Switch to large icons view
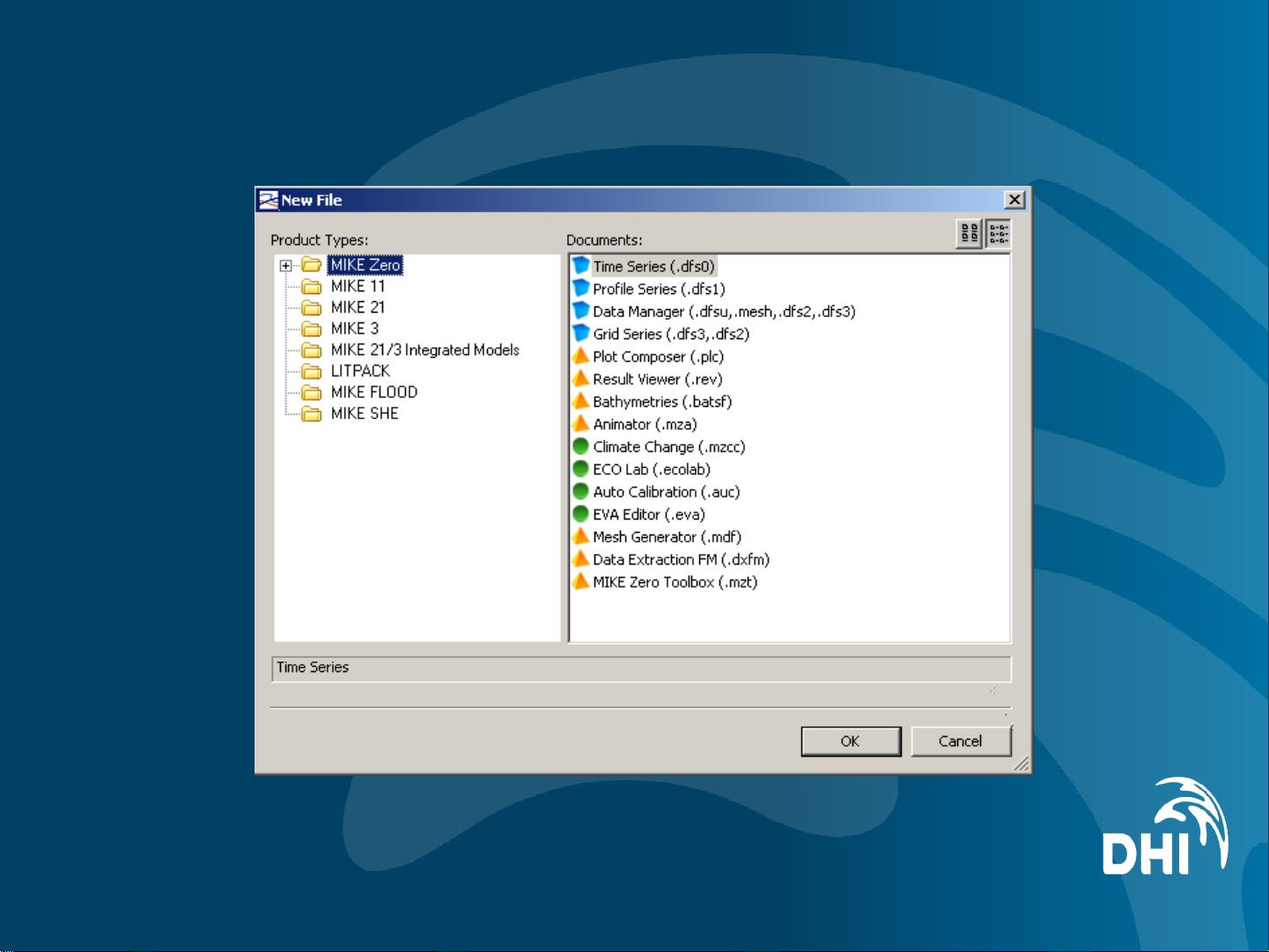Image resolution: width=1269 pixels, height=952 pixels. pos(969,233)
